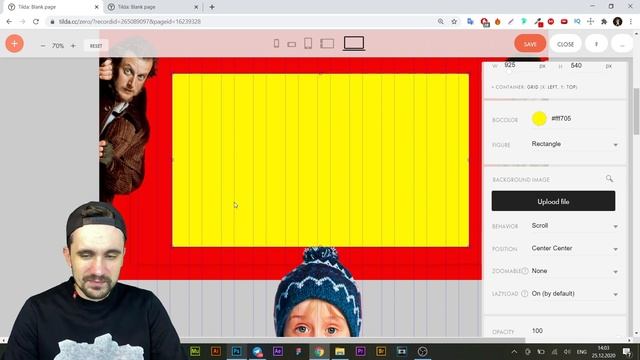Bookmark this page with the star icon

tap(454, 21)
